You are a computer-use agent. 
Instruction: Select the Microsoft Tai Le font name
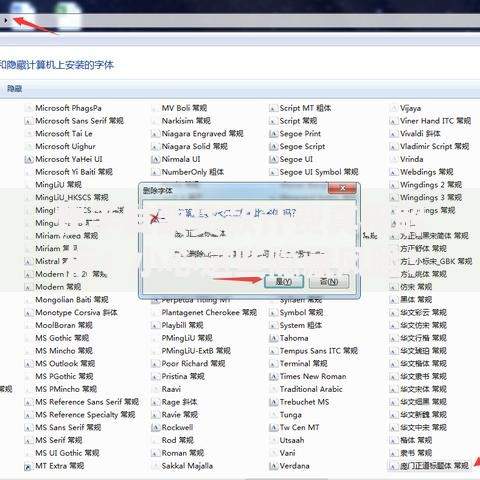[x=64, y=134]
